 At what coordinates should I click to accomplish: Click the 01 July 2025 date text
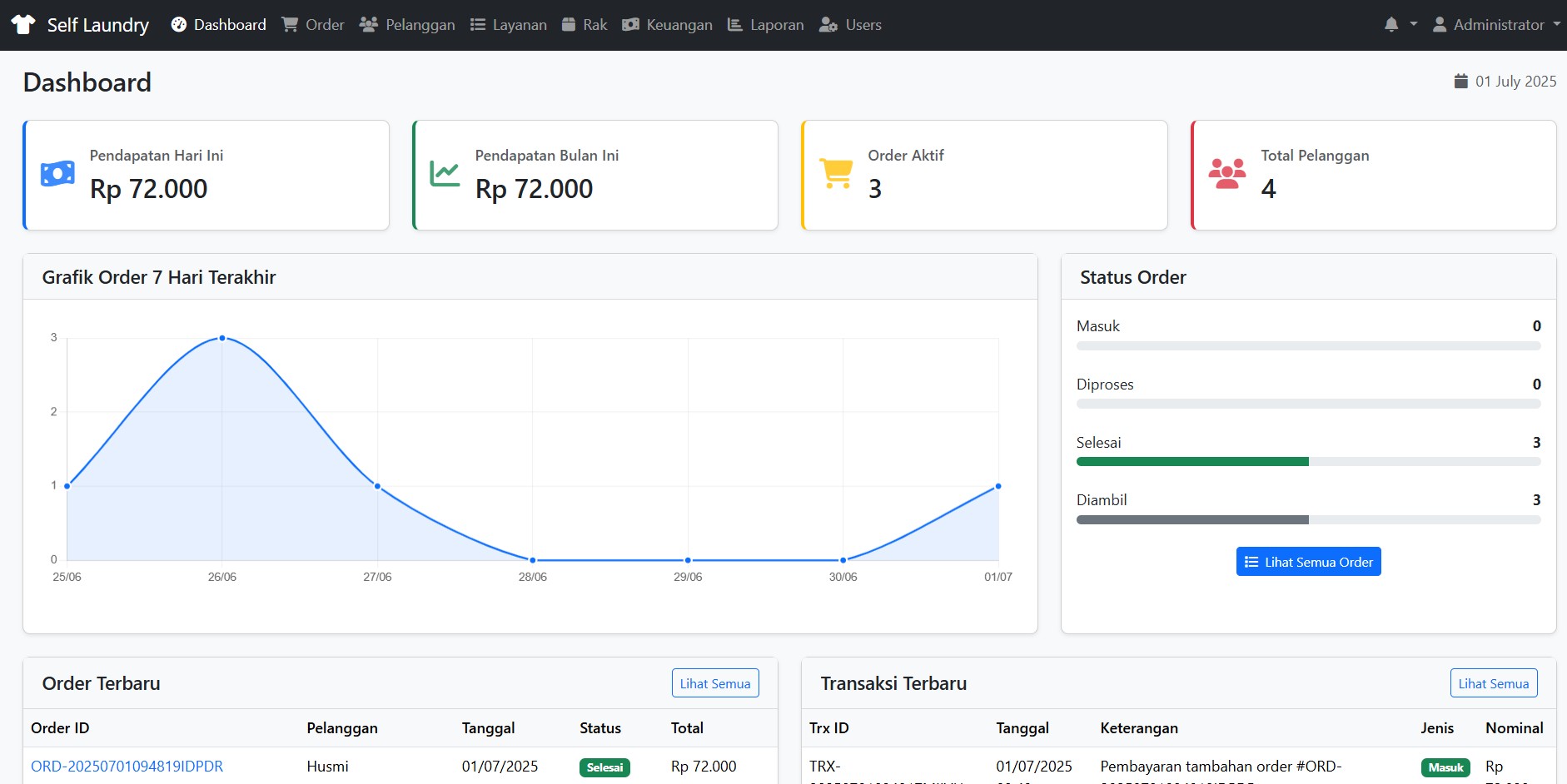[x=1515, y=82]
